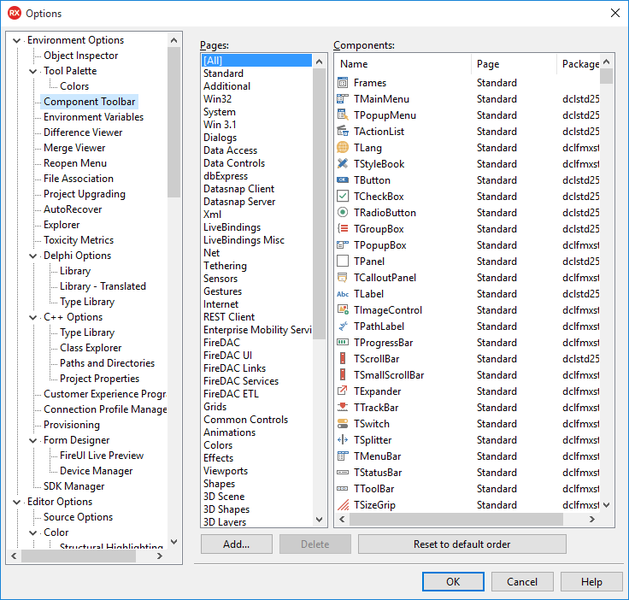Click the TStatusBar component icon

pos(343,472)
